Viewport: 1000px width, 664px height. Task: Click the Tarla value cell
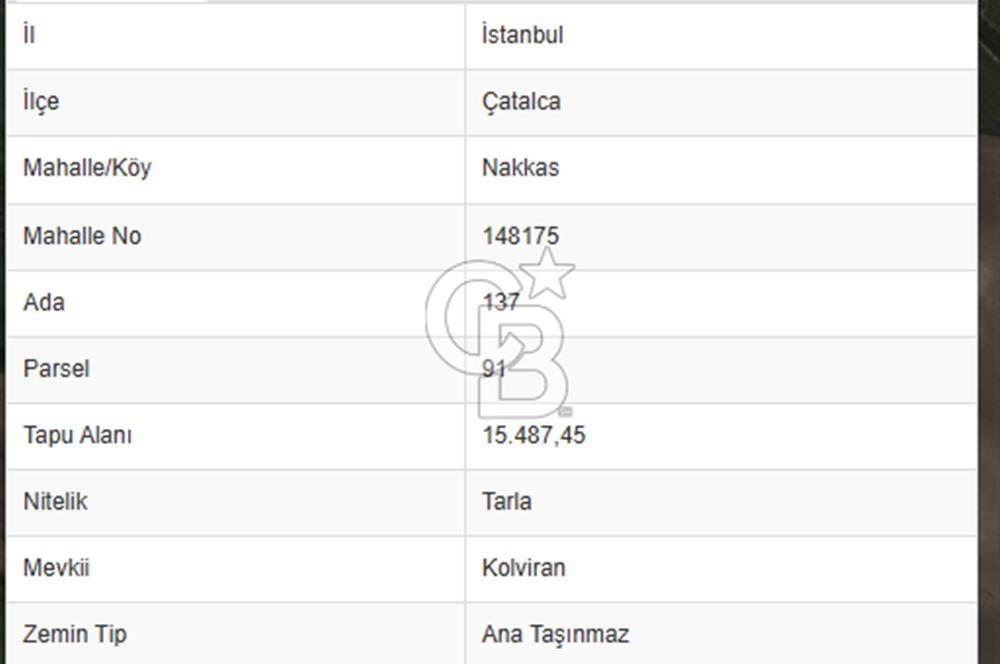pyautogui.click(x=506, y=502)
